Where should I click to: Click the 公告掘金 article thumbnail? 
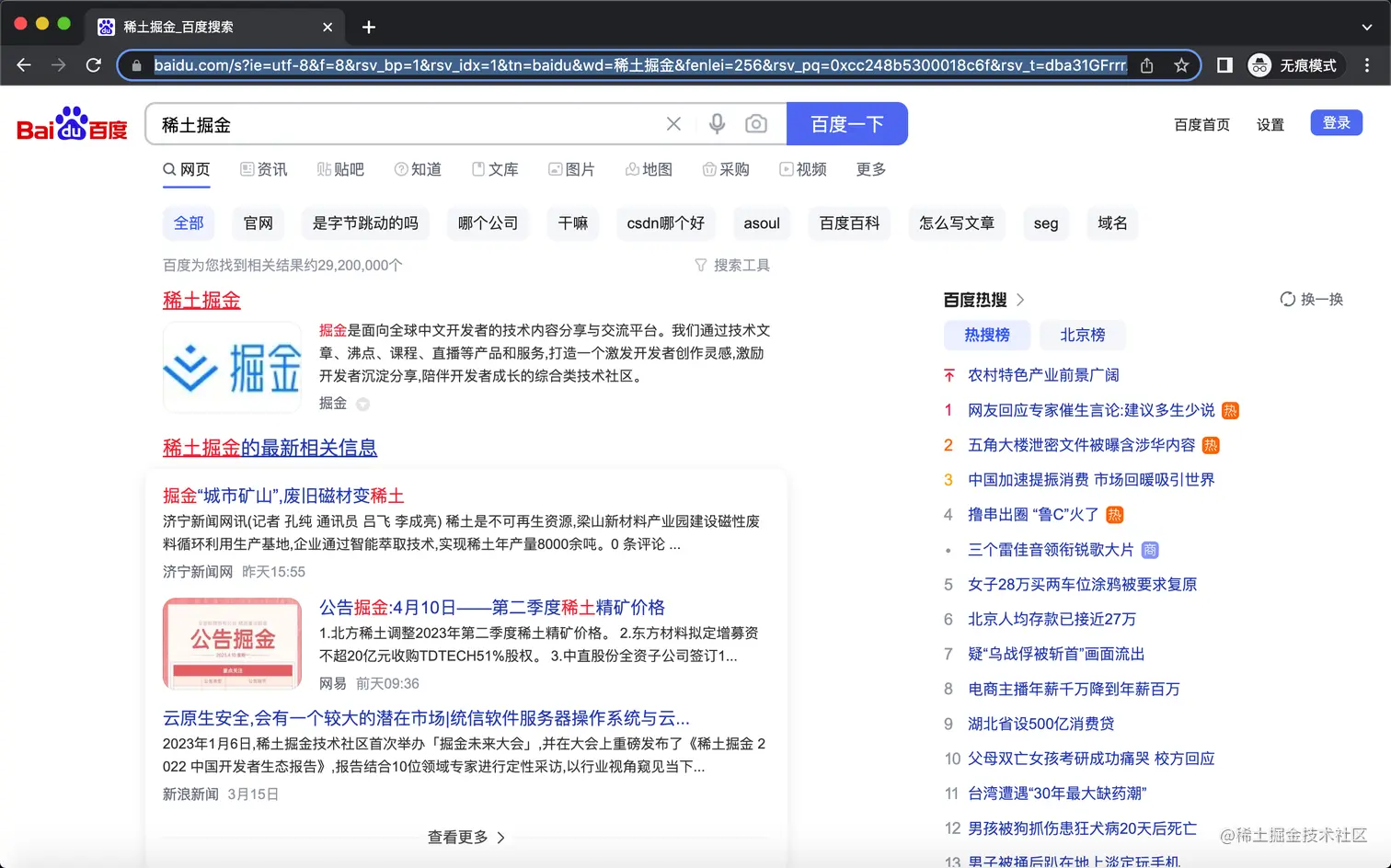232,643
